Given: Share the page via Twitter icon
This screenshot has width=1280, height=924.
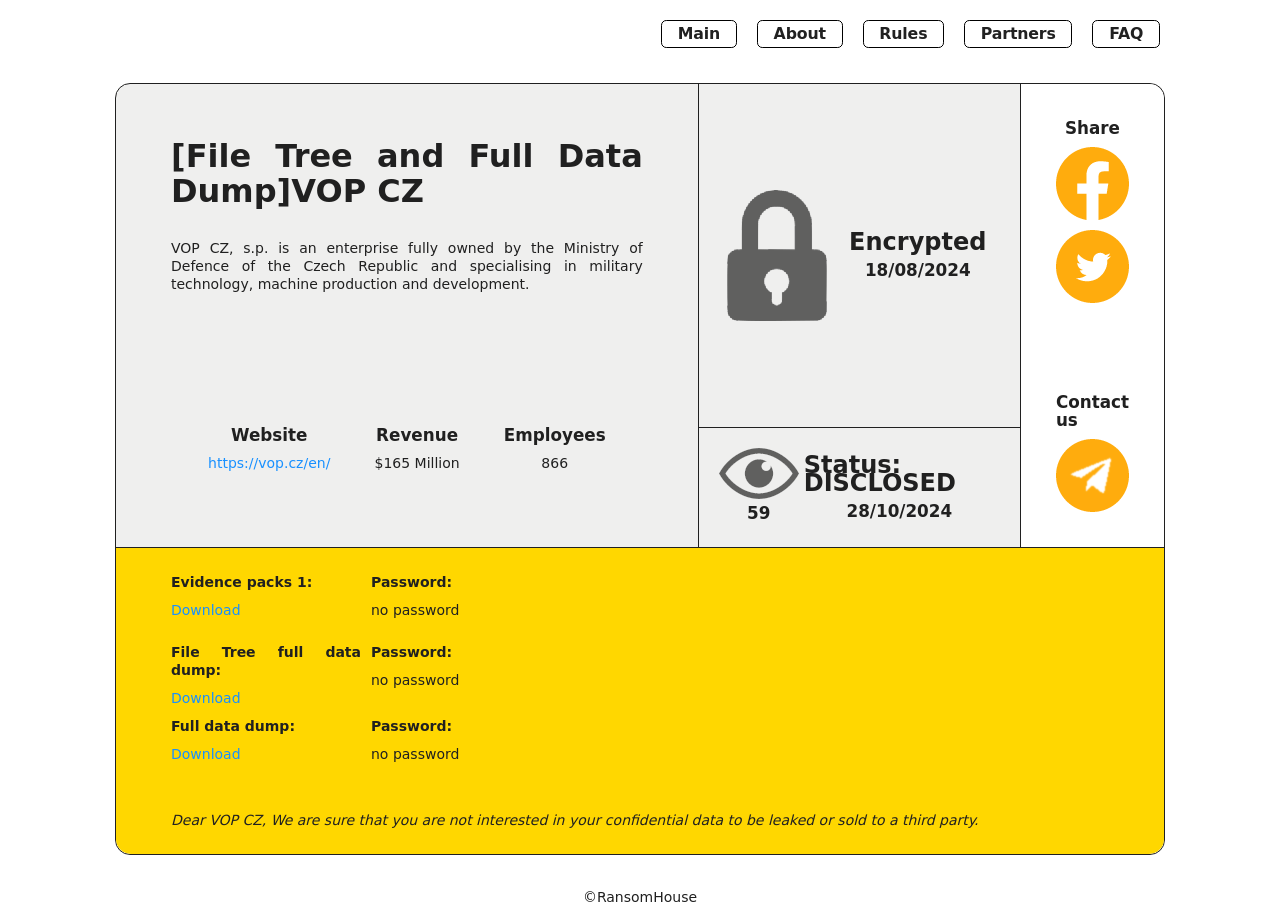Looking at the screenshot, I should click(1092, 267).
